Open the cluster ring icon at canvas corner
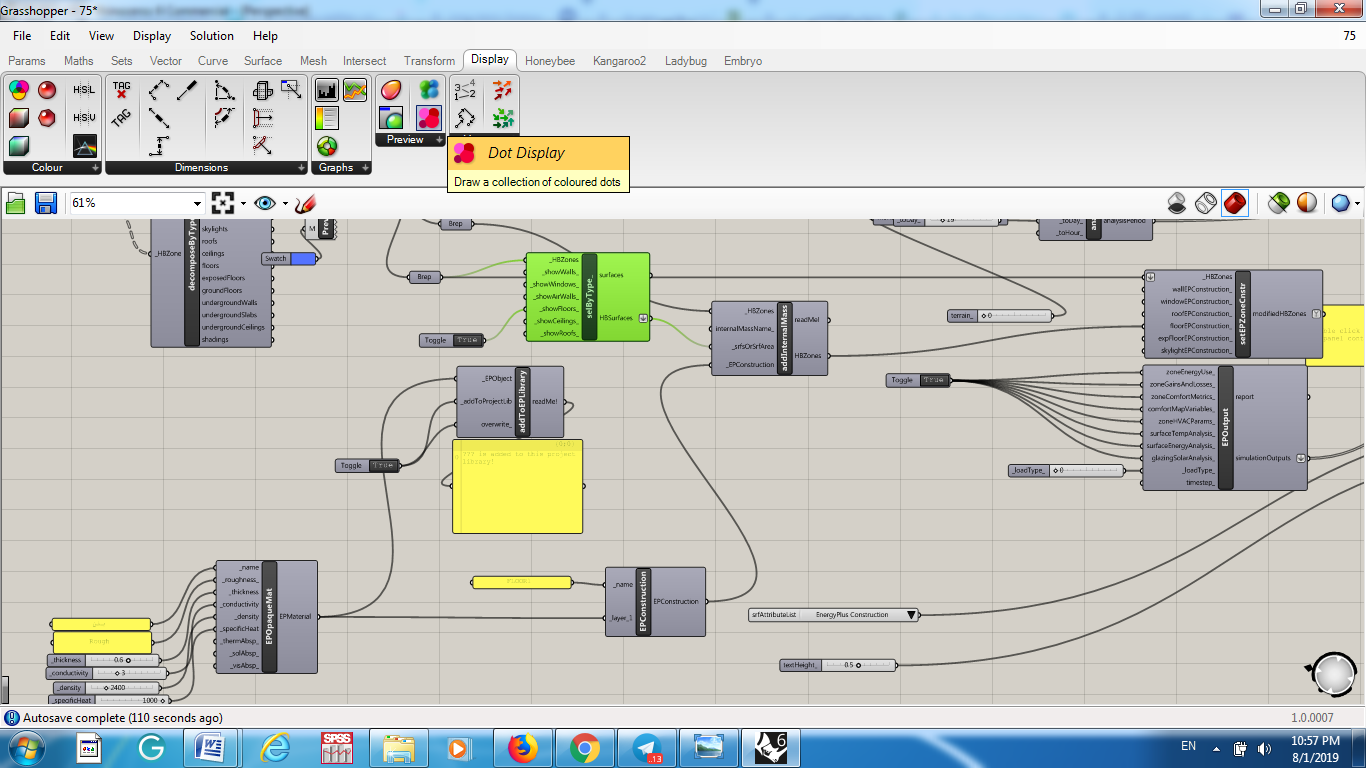Screen dimensions: 1366x768 point(1335,675)
